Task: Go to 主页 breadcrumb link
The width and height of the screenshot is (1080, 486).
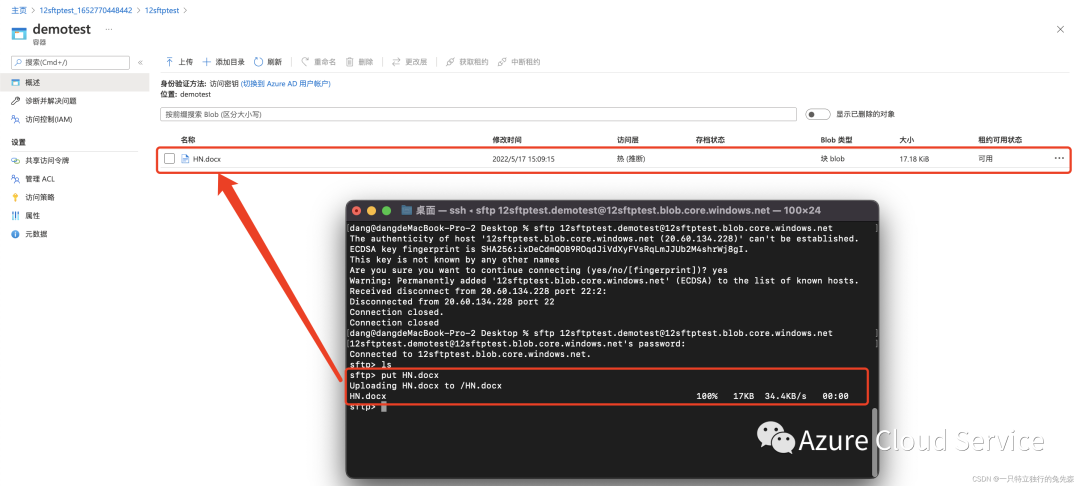Action: point(19,11)
